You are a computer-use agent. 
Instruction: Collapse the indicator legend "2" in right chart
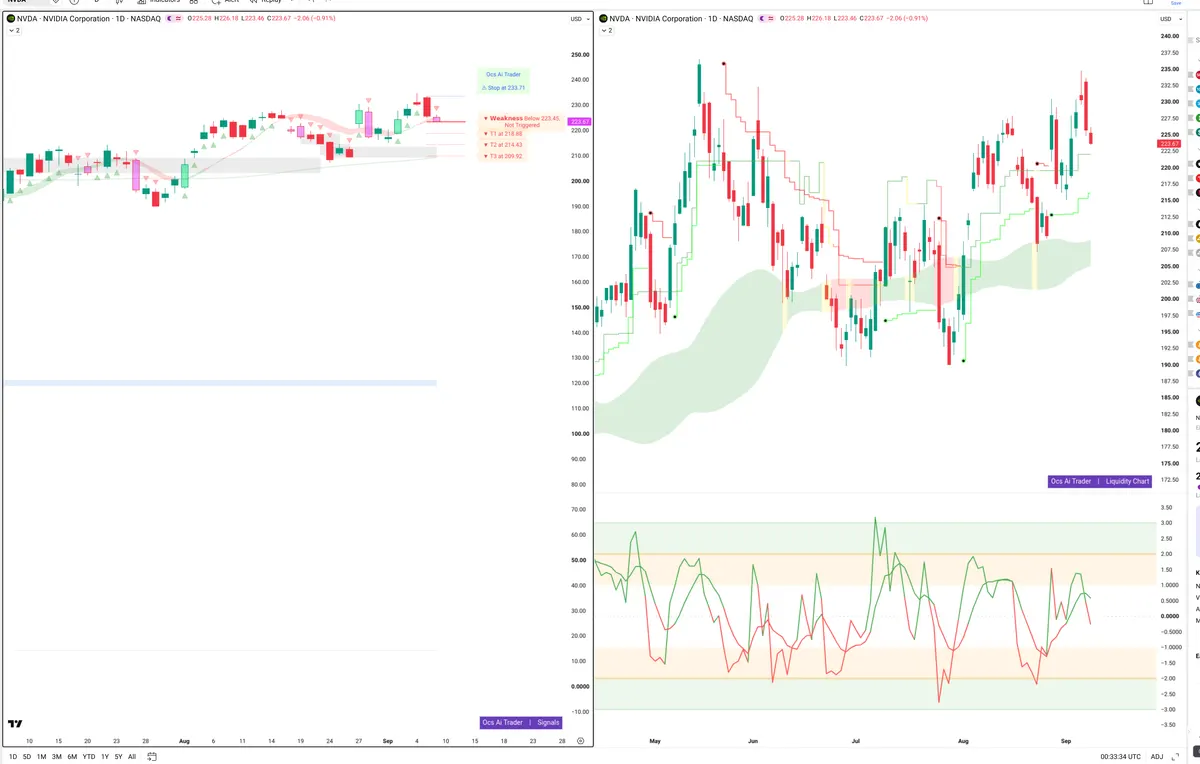tap(606, 31)
